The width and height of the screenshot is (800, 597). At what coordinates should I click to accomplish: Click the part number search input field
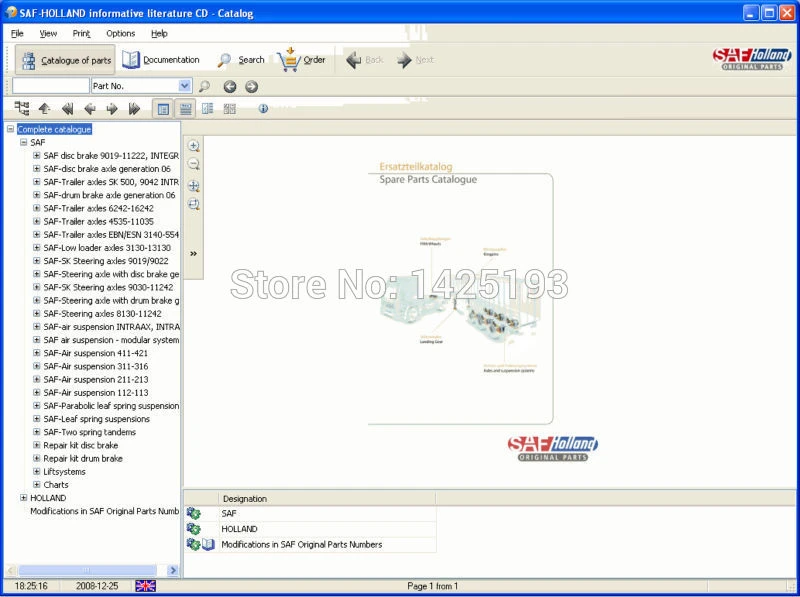[51, 86]
